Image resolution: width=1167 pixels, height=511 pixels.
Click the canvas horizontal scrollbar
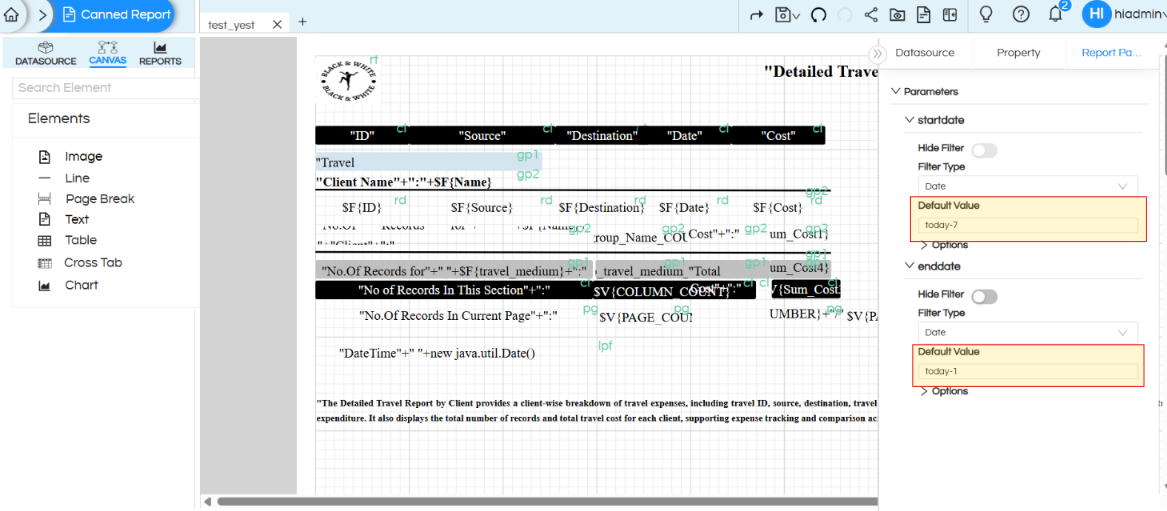(547, 501)
